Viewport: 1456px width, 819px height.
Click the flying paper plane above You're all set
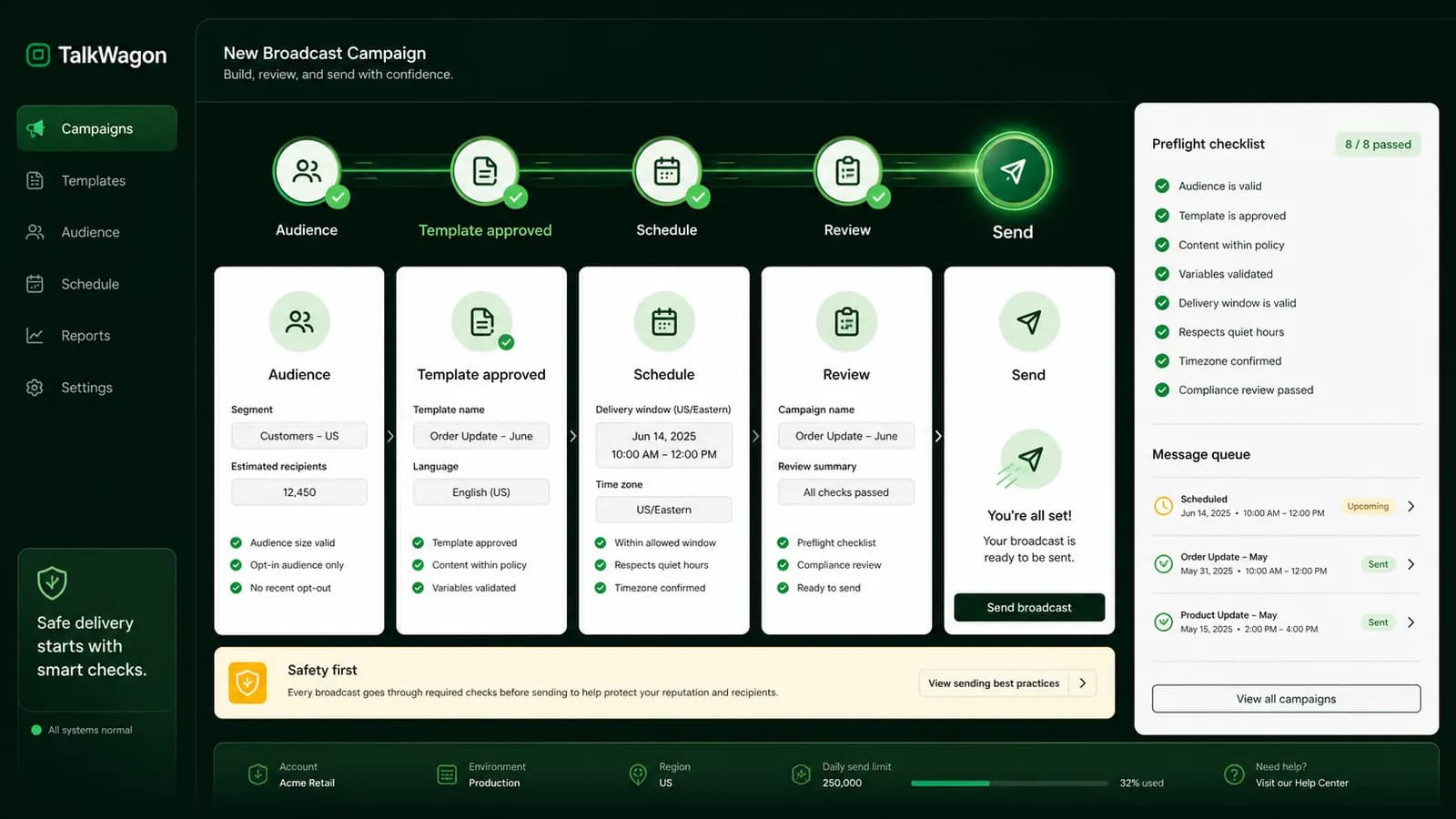click(1028, 460)
